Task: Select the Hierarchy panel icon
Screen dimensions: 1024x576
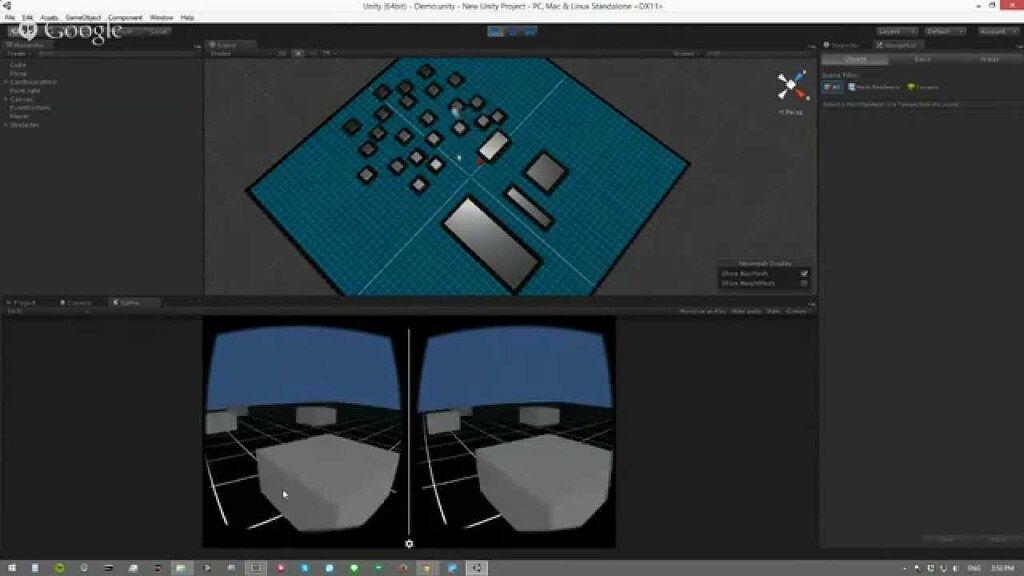Action: pos(8,44)
